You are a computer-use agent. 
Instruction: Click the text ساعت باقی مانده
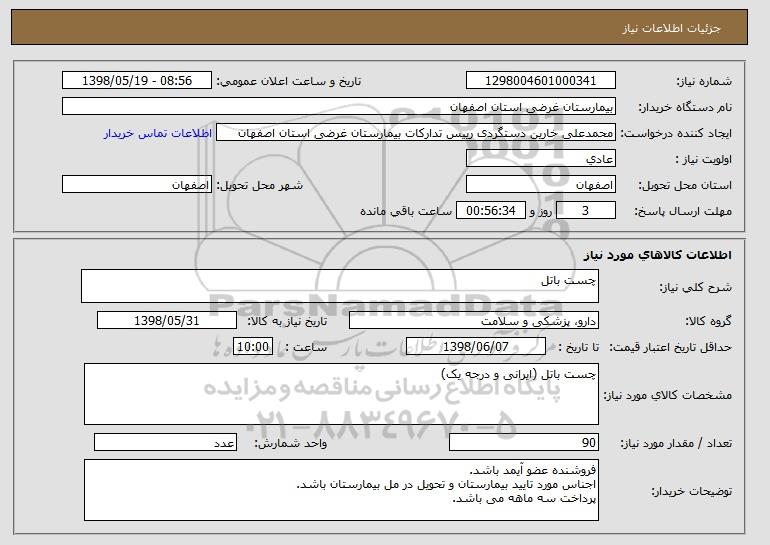coord(406,211)
